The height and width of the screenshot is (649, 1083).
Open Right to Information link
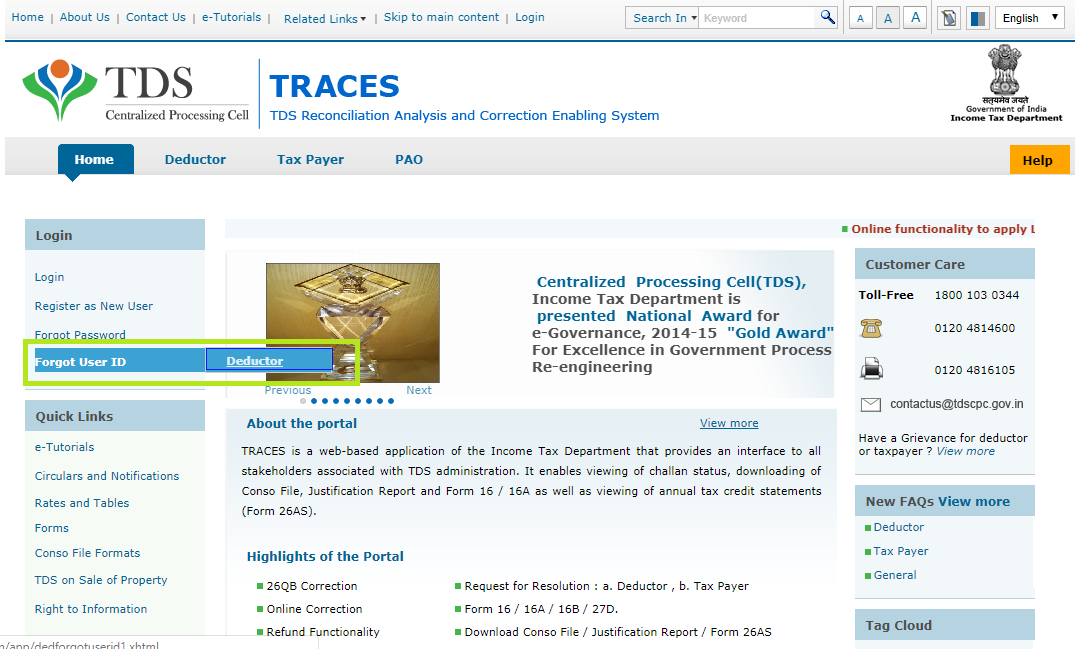click(91, 609)
